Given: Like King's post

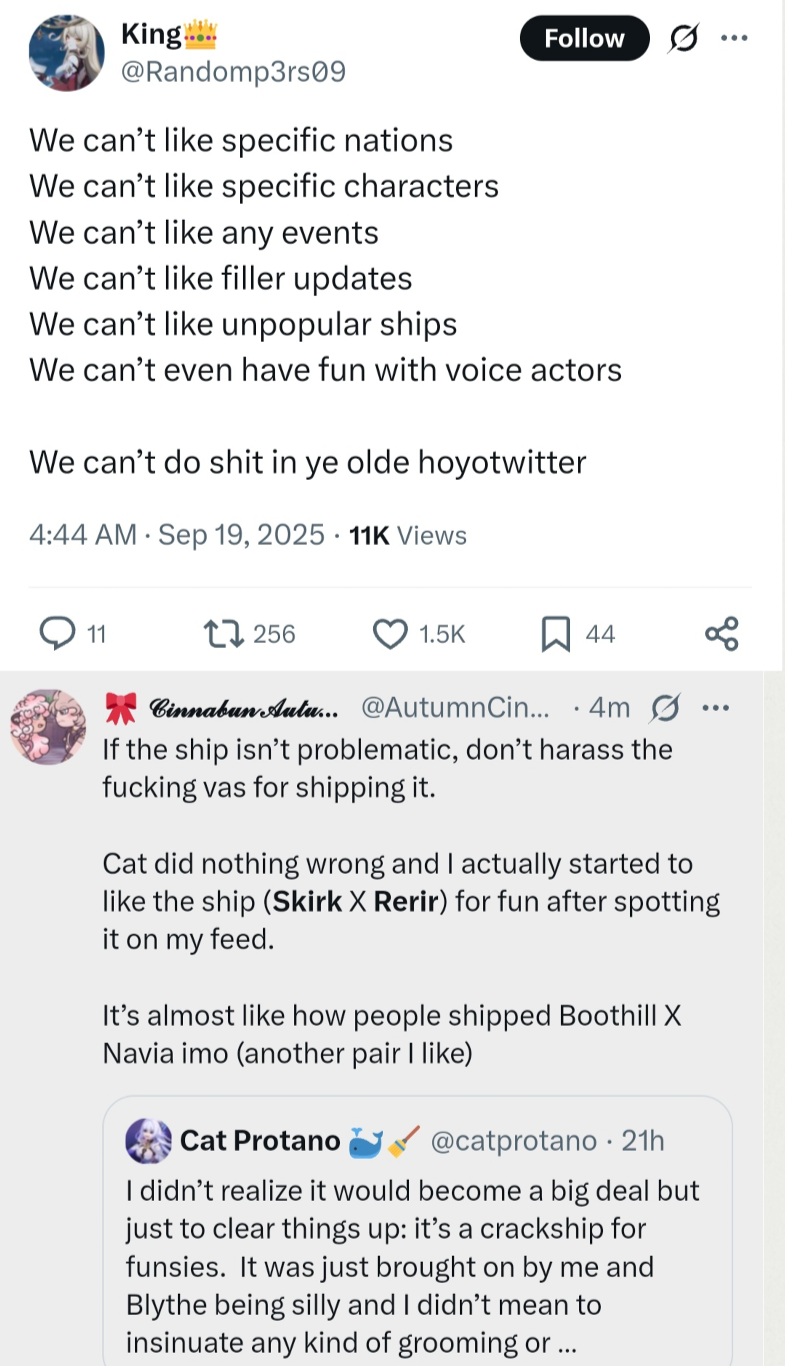Looking at the screenshot, I should coord(388,633).
